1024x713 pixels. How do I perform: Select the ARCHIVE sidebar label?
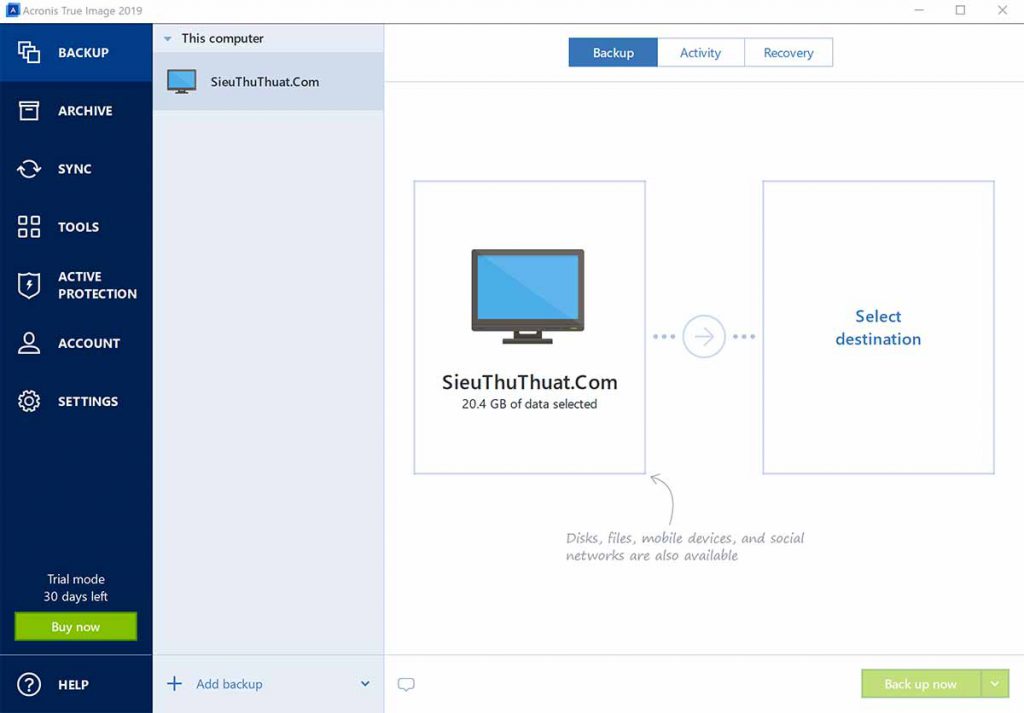point(85,111)
